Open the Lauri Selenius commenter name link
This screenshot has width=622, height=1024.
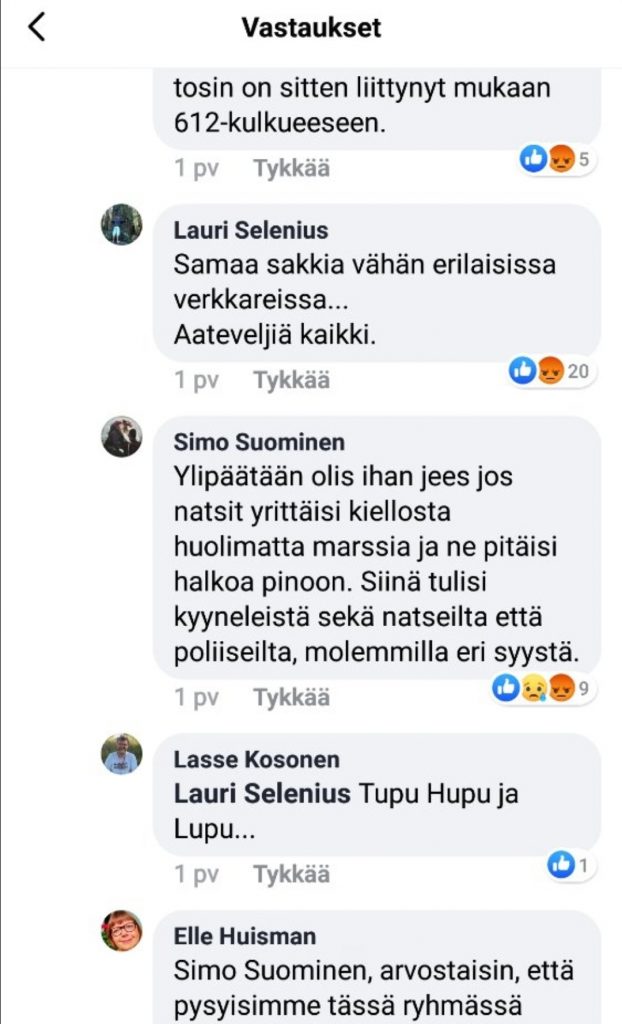tap(251, 231)
